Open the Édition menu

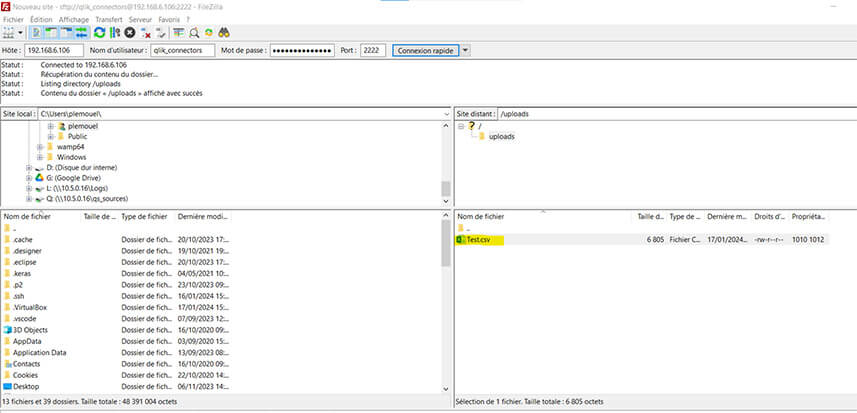tap(42, 19)
